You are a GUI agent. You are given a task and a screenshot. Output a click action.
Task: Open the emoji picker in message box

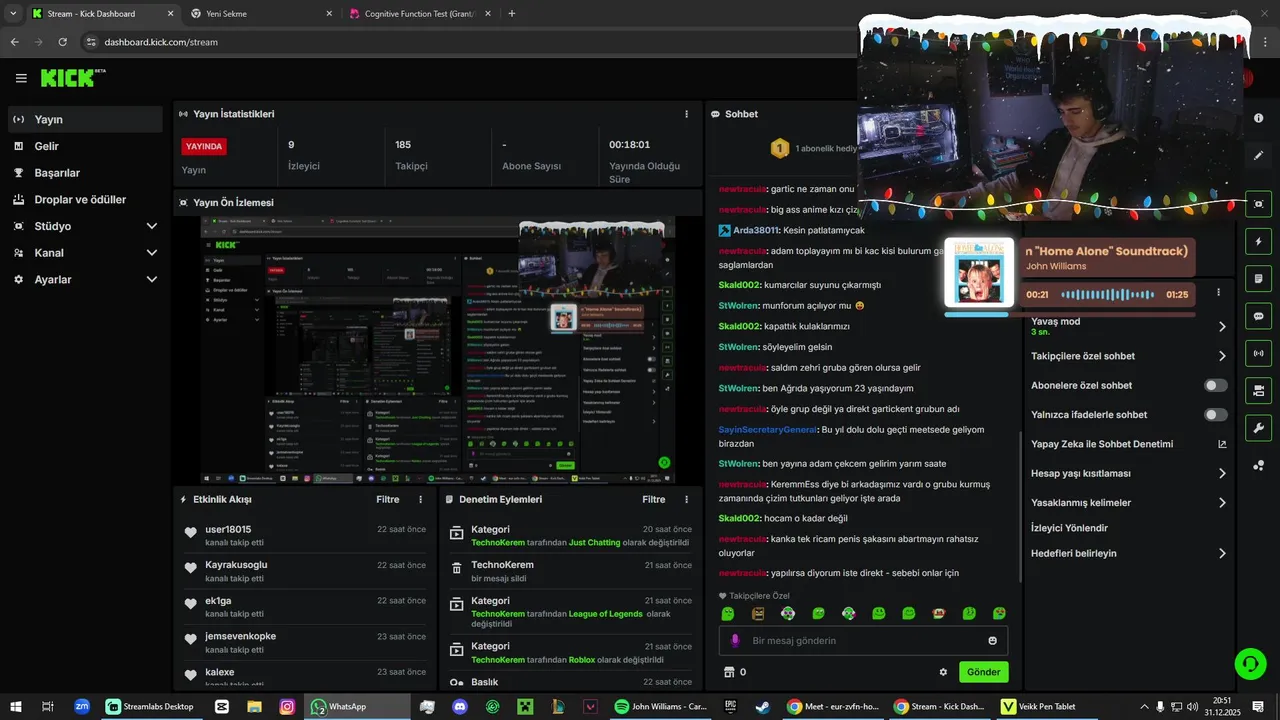coord(992,641)
